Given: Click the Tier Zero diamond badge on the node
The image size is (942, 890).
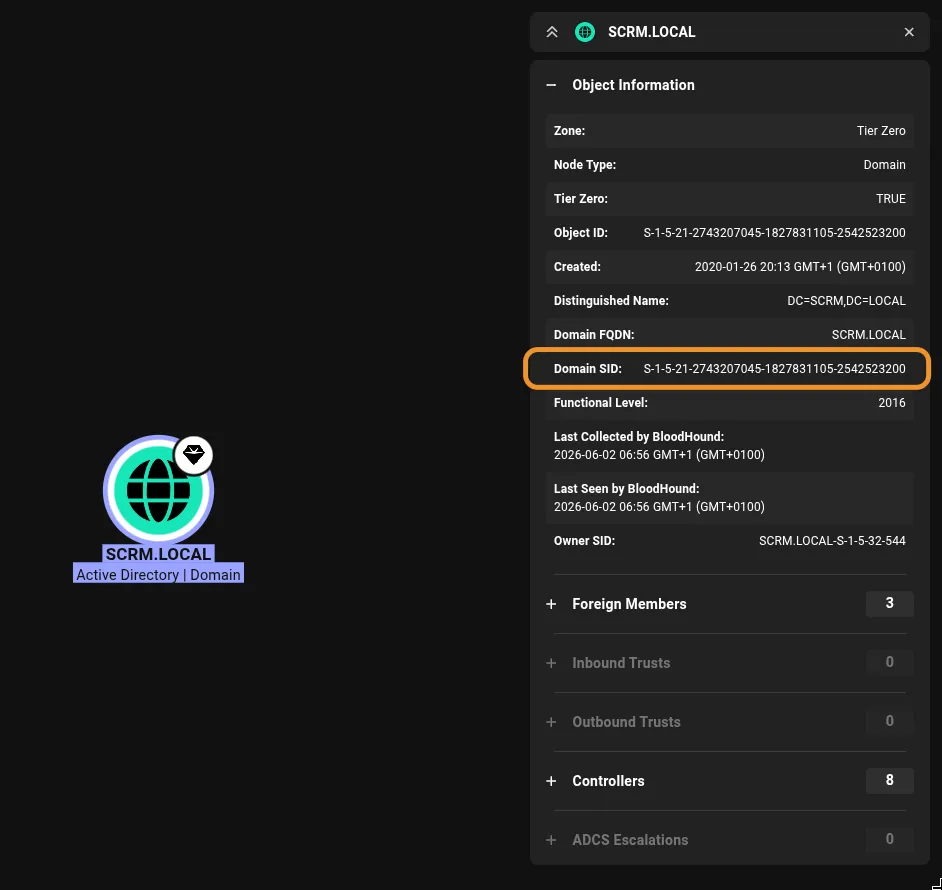Looking at the screenshot, I should pos(193,455).
